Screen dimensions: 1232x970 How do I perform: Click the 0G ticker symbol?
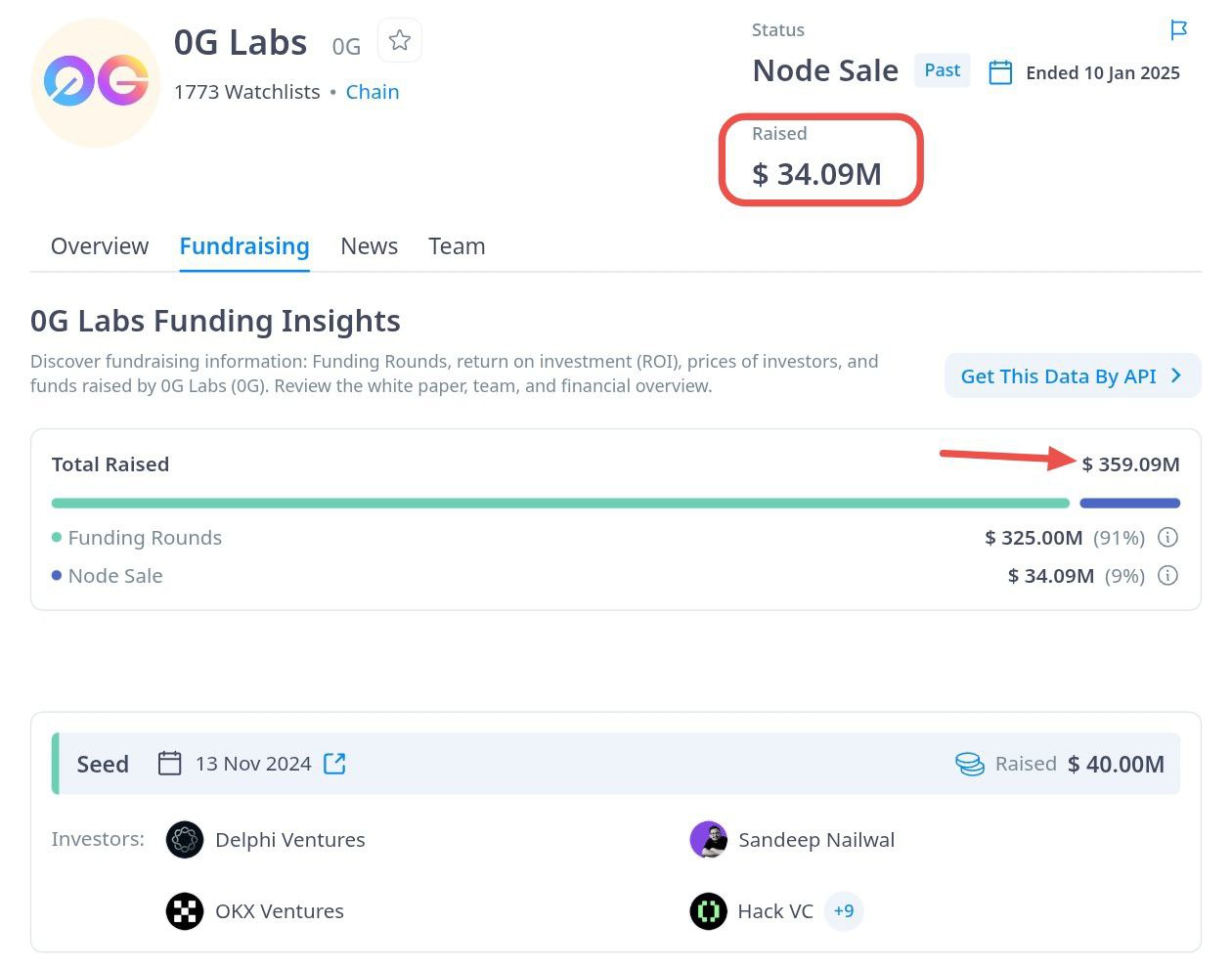346,47
